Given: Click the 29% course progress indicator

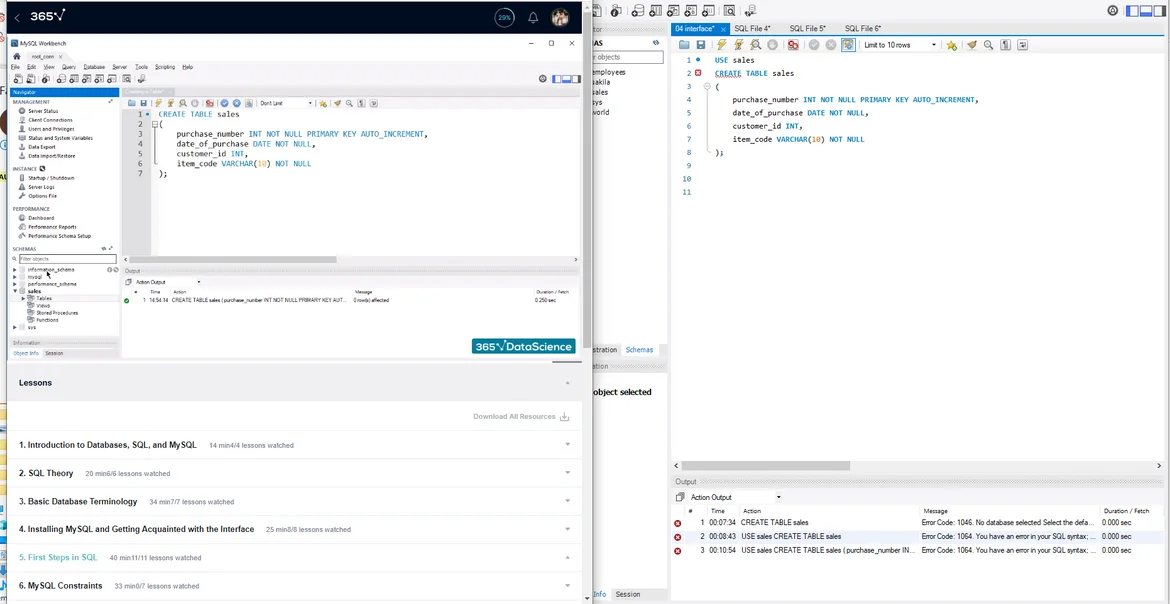Looking at the screenshot, I should click(505, 17).
